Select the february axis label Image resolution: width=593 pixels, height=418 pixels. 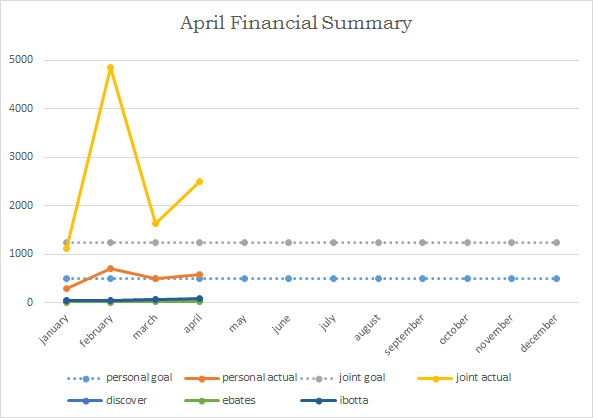click(x=96, y=331)
